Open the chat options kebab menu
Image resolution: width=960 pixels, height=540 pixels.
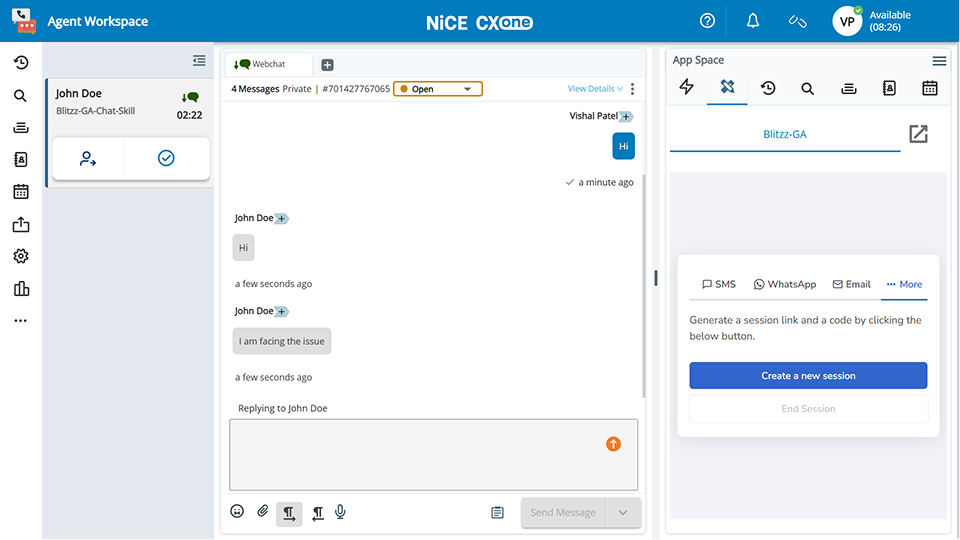pyautogui.click(x=632, y=89)
